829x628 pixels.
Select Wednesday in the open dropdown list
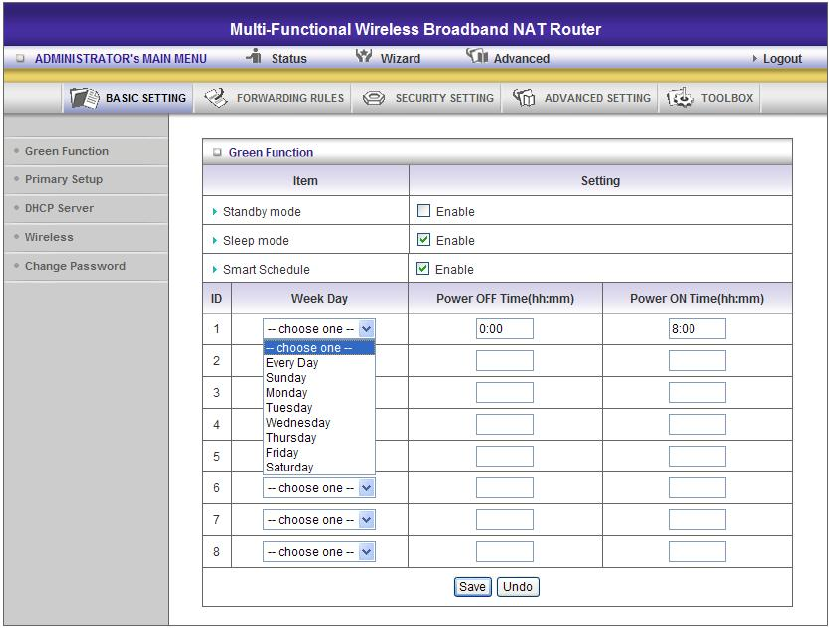(x=298, y=423)
